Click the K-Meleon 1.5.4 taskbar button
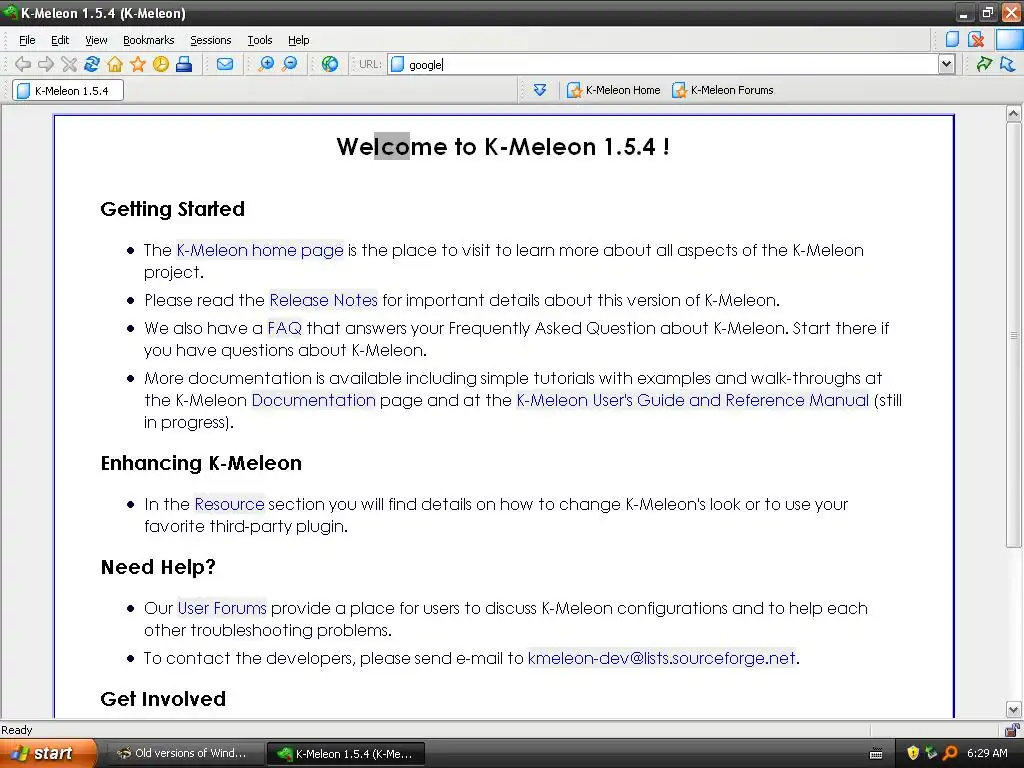1024x768 pixels. tap(346, 754)
